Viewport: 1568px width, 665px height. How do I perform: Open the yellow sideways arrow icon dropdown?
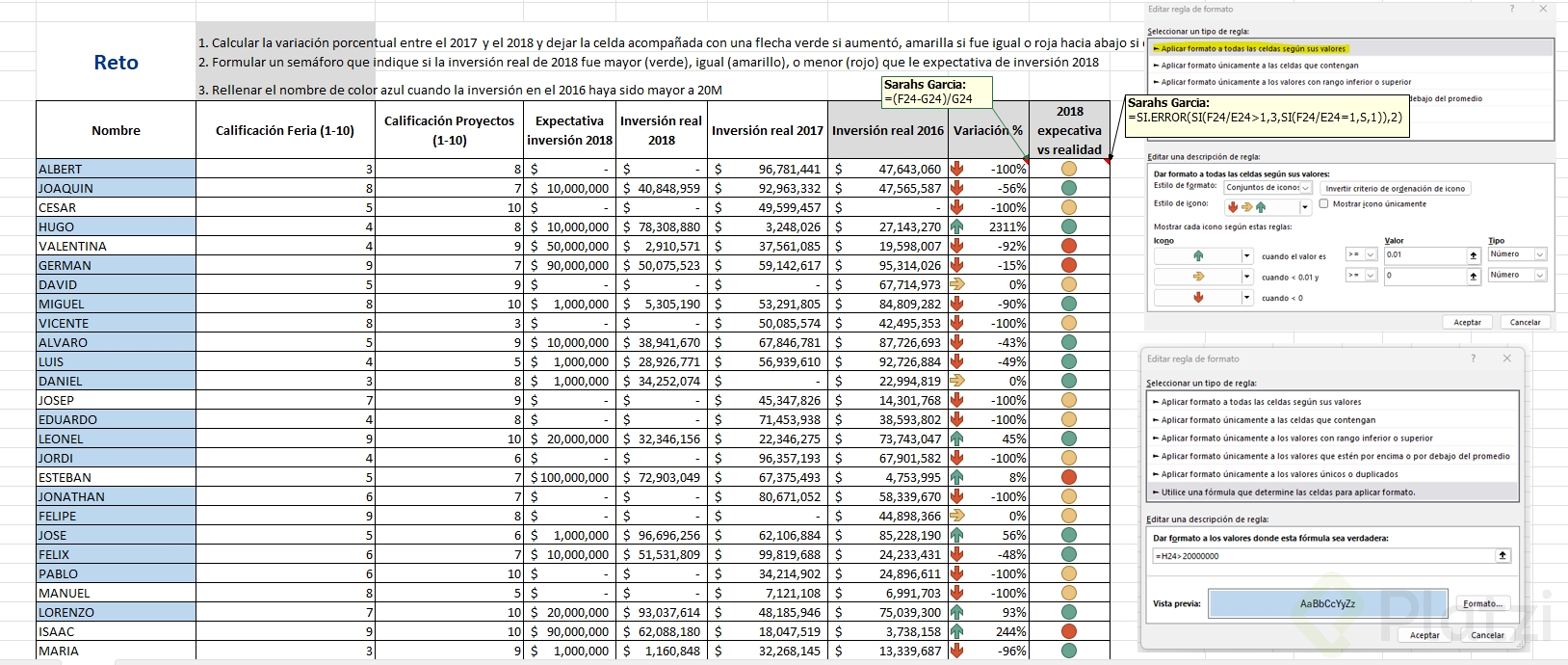click(x=1246, y=277)
